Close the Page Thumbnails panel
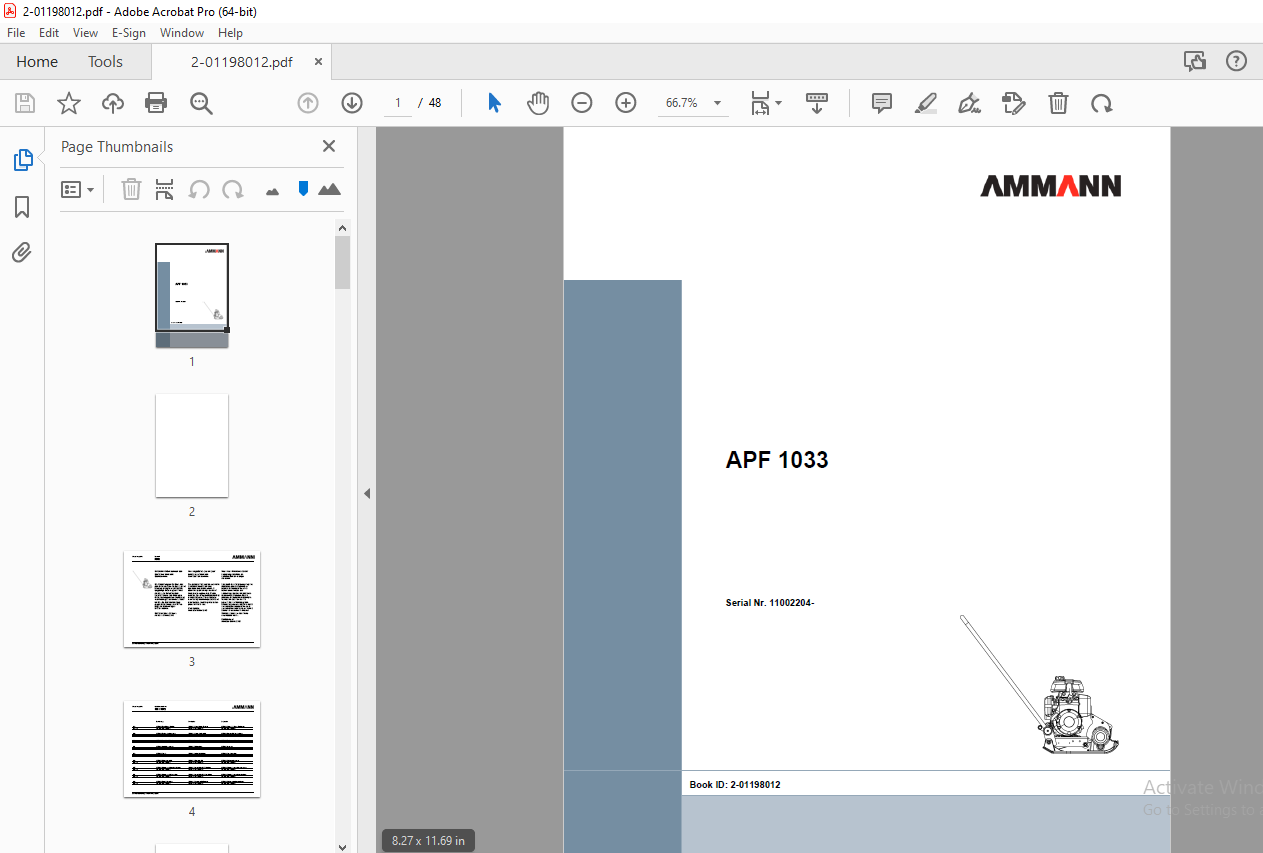The width and height of the screenshot is (1263, 853). [329, 146]
